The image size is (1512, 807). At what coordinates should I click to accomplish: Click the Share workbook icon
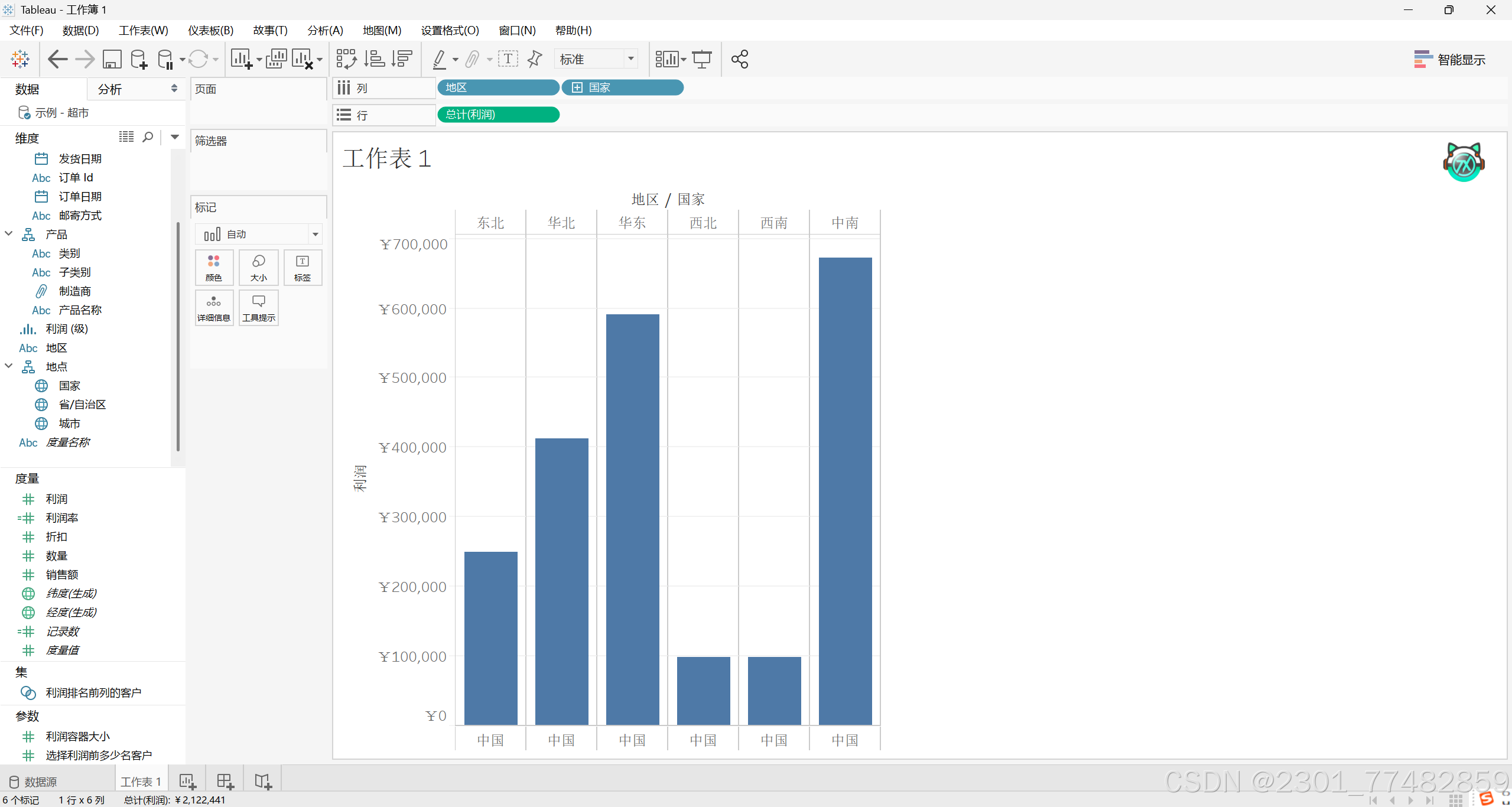pyautogui.click(x=739, y=59)
